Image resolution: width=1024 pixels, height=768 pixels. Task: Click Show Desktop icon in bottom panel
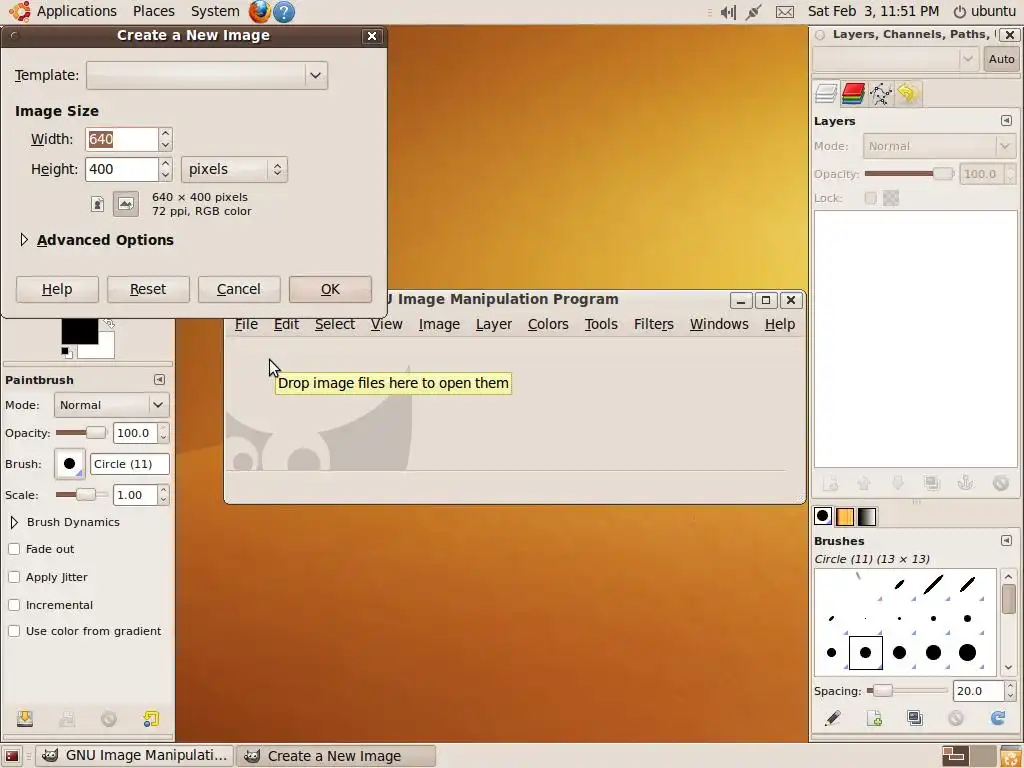coord(12,756)
